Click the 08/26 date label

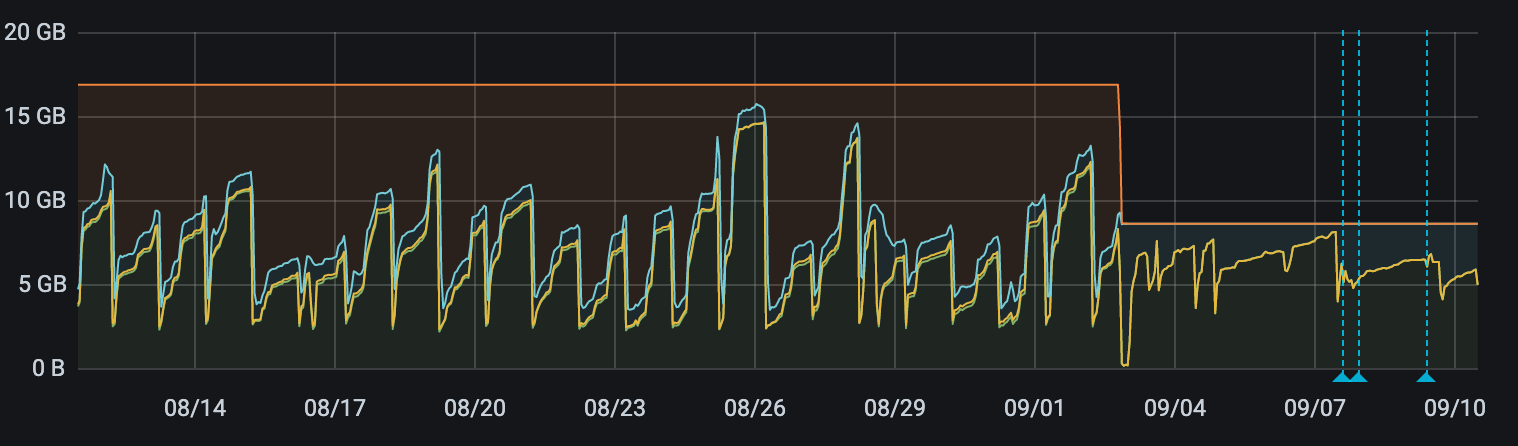[x=754, y=408]
